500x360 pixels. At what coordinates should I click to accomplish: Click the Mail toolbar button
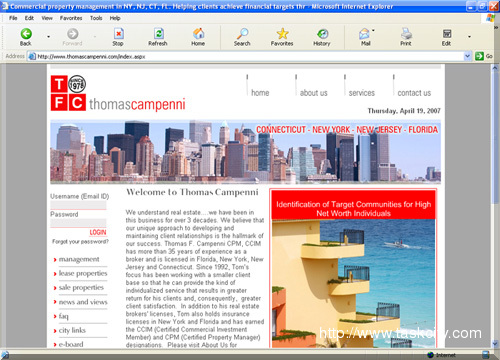[x=365, y=37]
